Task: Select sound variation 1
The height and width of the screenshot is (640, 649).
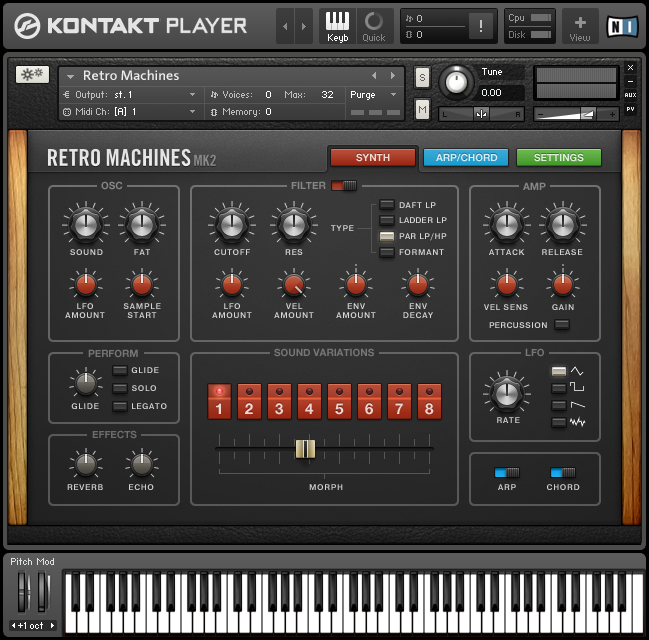Action: coord(219,402)
